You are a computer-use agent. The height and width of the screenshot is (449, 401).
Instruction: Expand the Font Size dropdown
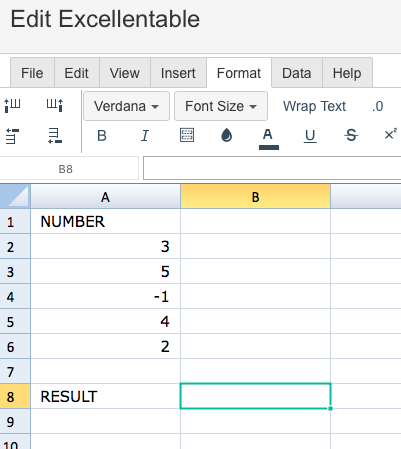click(x=221, y=106)
